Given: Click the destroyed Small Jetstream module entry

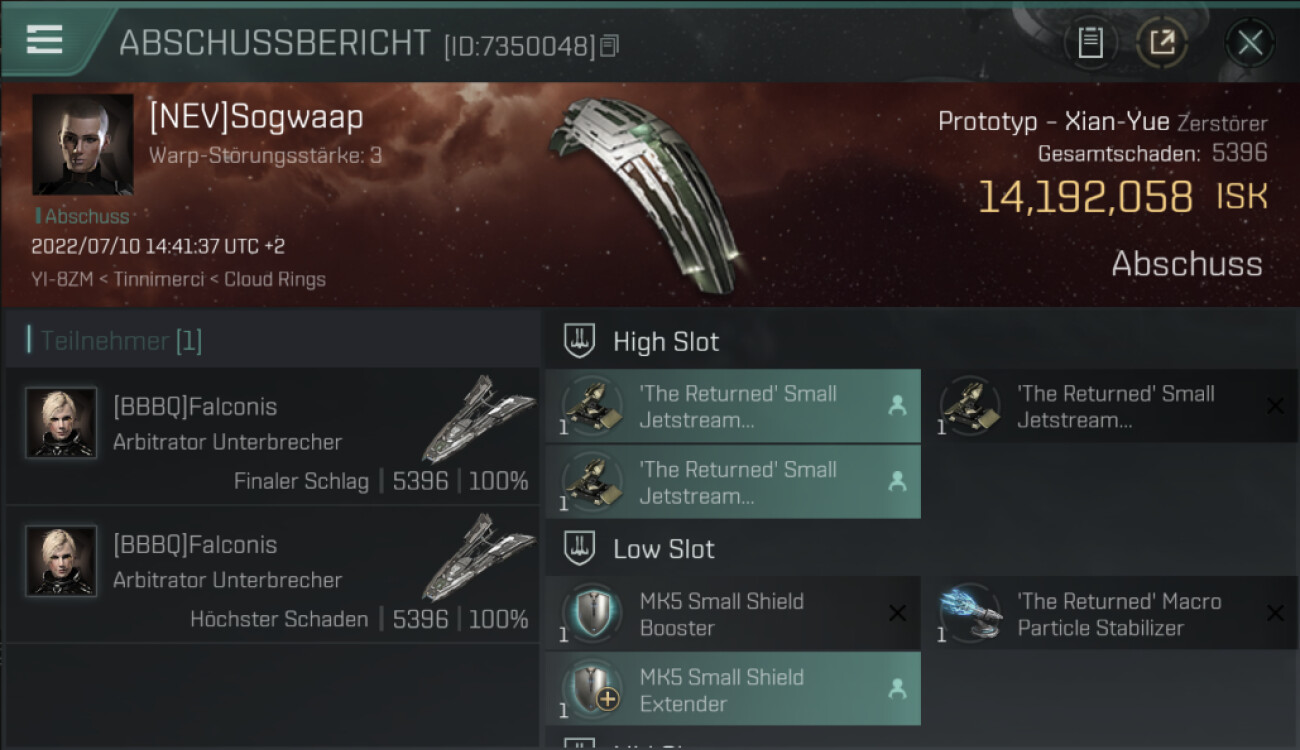Looking at the screenshot, I should click(x=1110, y=406).
